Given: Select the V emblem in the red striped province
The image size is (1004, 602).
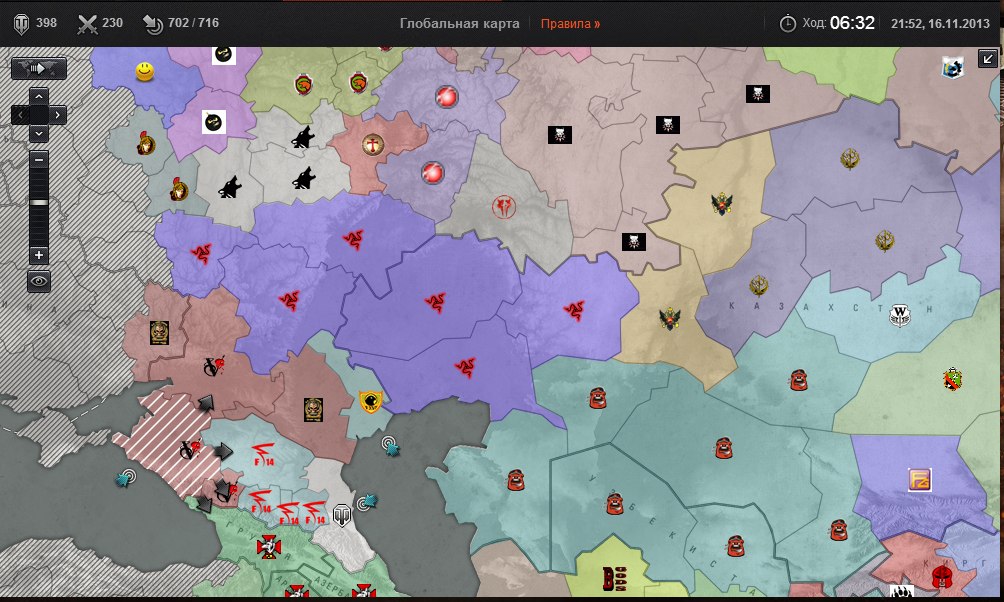Looking at the screenshot, I should [189, 450].
